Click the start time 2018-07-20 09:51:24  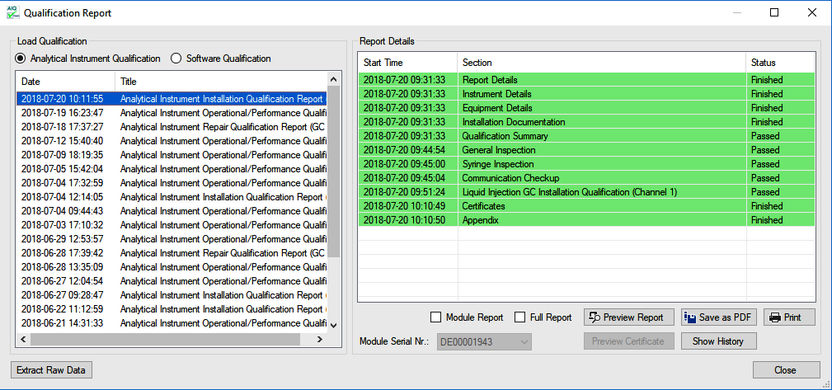pos(404,192)
